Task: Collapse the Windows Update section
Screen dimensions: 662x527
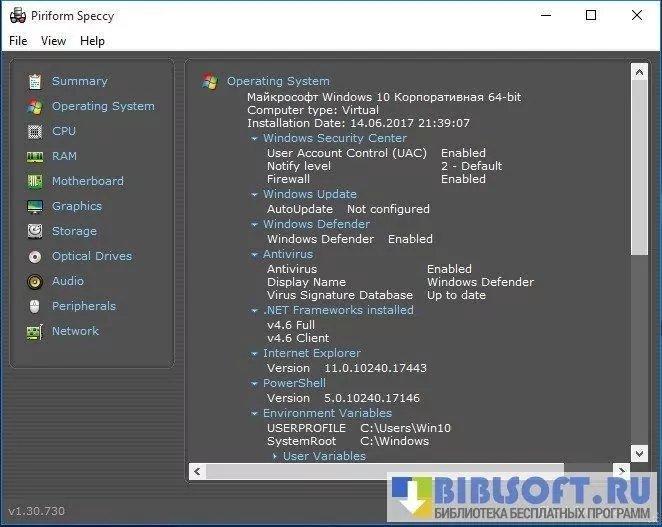Action: coord(255,195)
